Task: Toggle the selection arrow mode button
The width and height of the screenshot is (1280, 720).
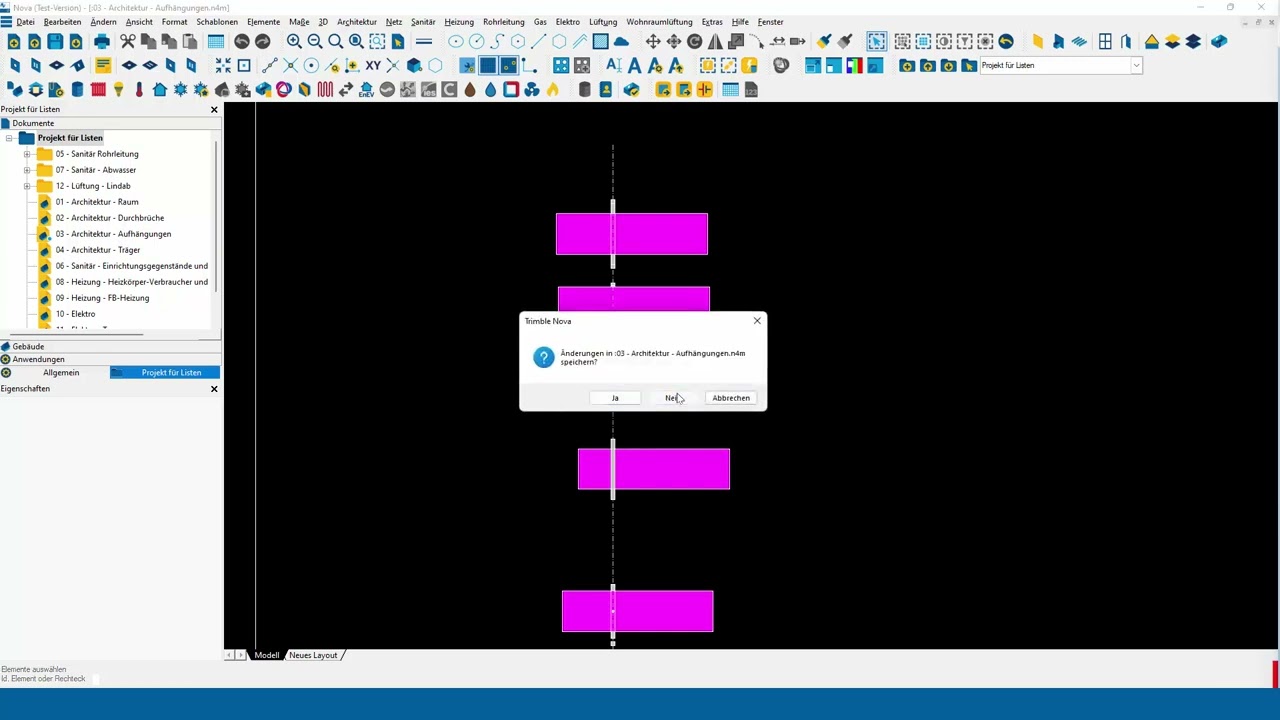Action: click(x=876, y=42)
